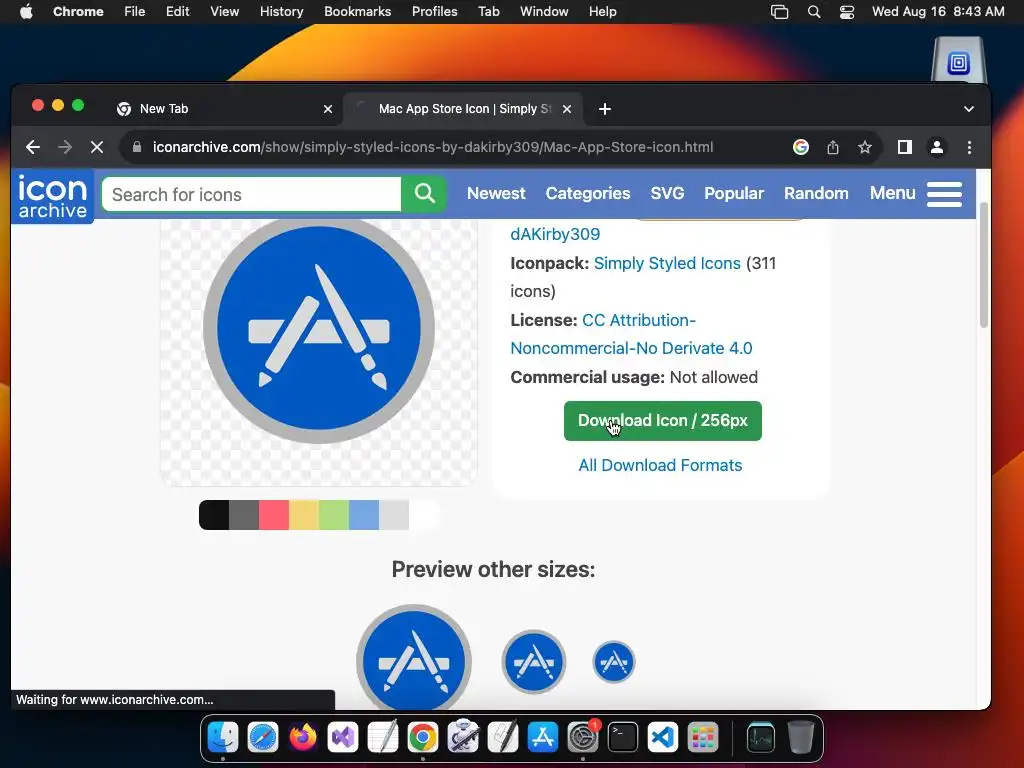Open Visual Studio Code from the Dock
1024x768 pixels.
[x=662, y=737]
